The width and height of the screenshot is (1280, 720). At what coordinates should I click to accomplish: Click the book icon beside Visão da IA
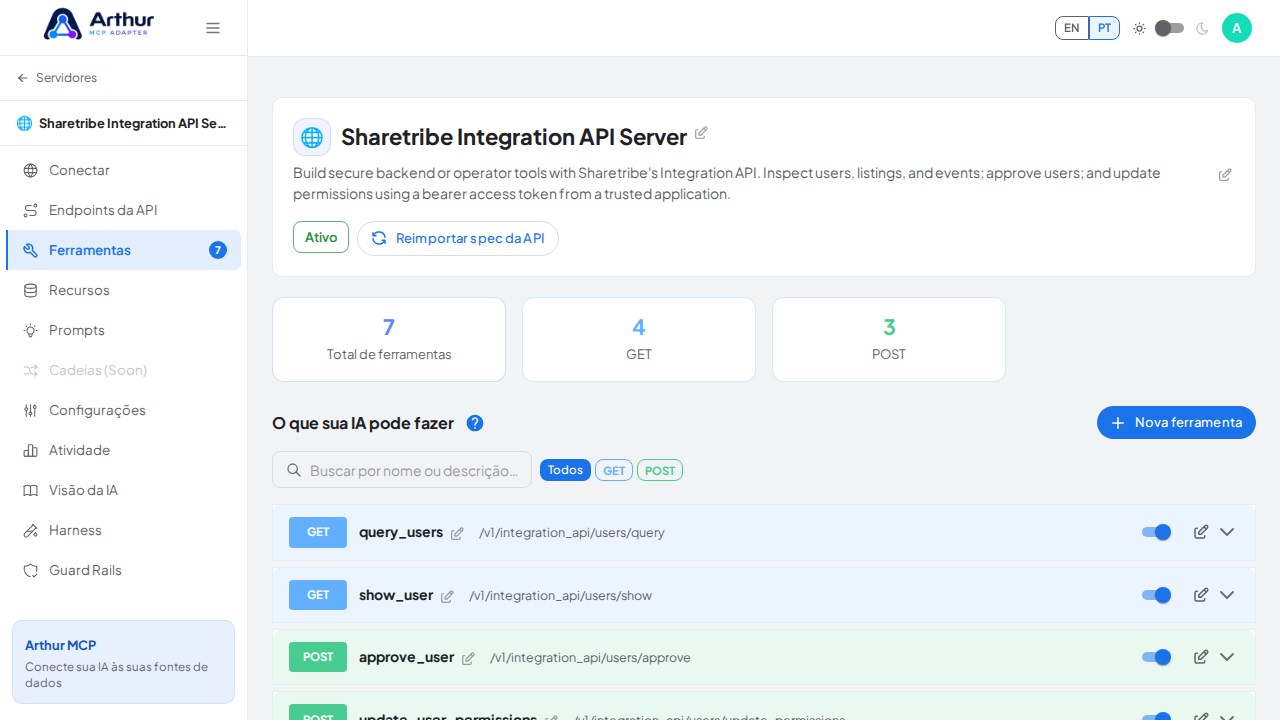point(31,490)
